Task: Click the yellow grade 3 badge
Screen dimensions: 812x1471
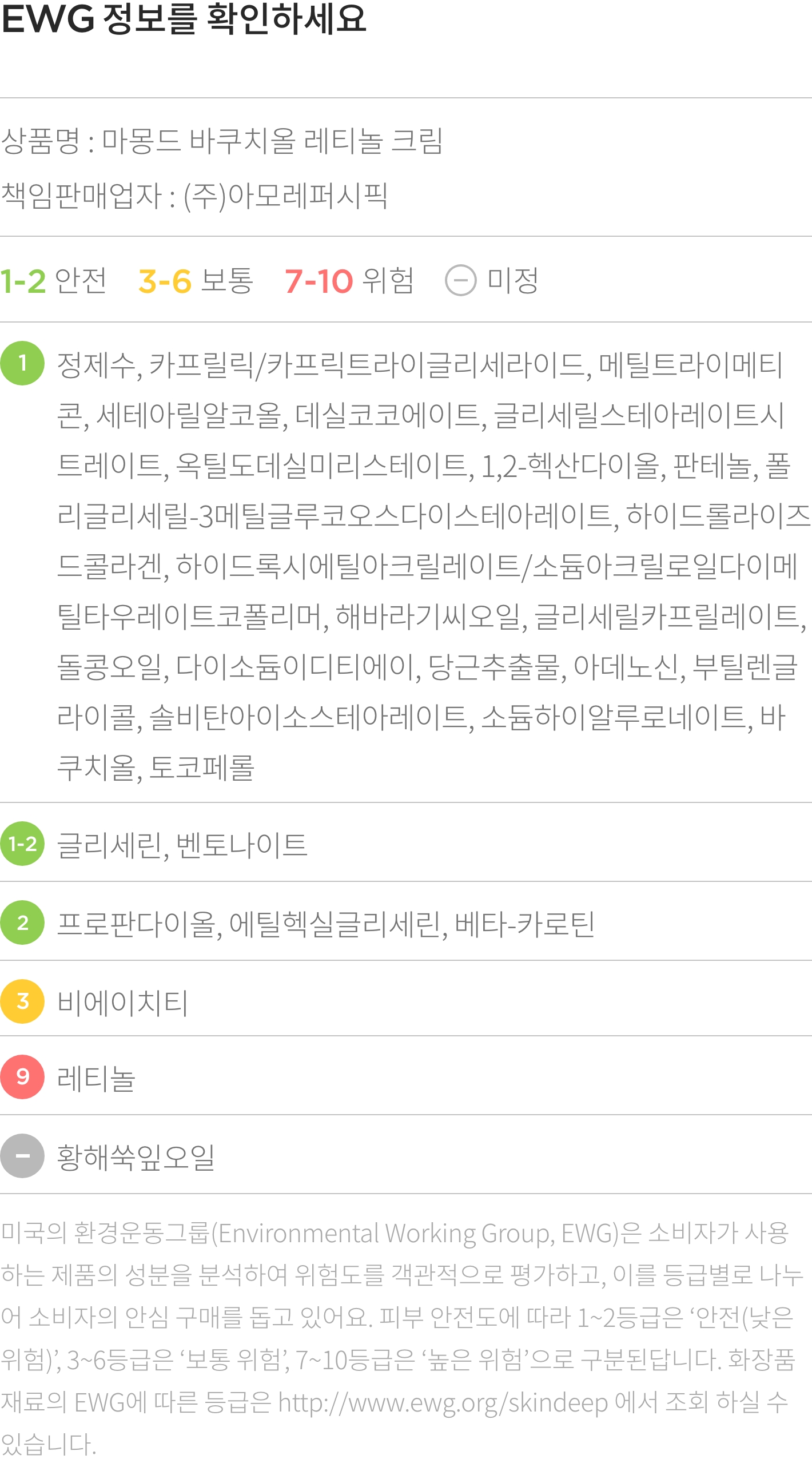Action: tap(22, 1001)
